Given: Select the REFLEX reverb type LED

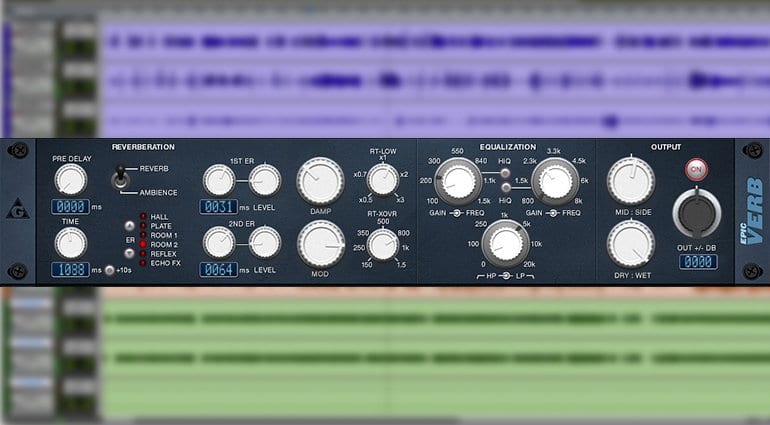Looking at the screenshot, I should (143, 254).
